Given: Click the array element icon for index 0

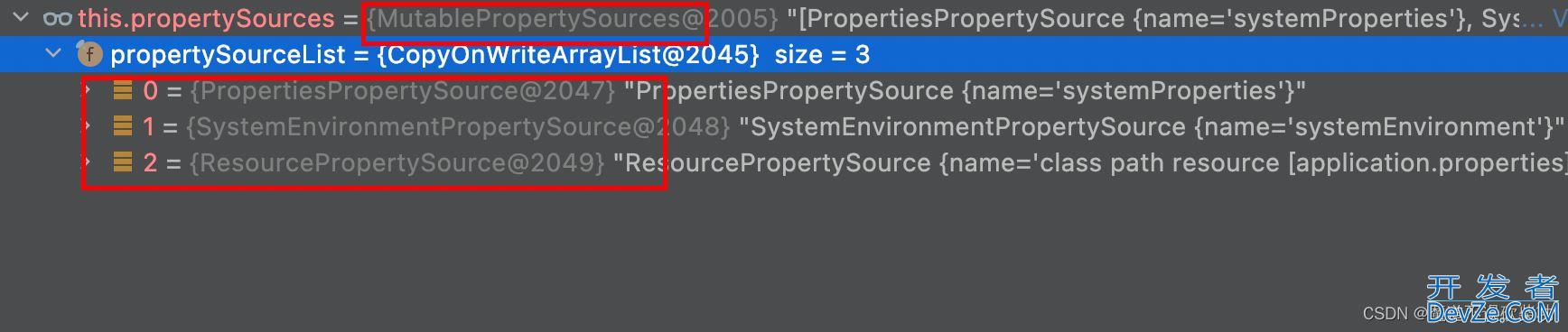Looking at the screenshot, I should (x=123, y=90).
